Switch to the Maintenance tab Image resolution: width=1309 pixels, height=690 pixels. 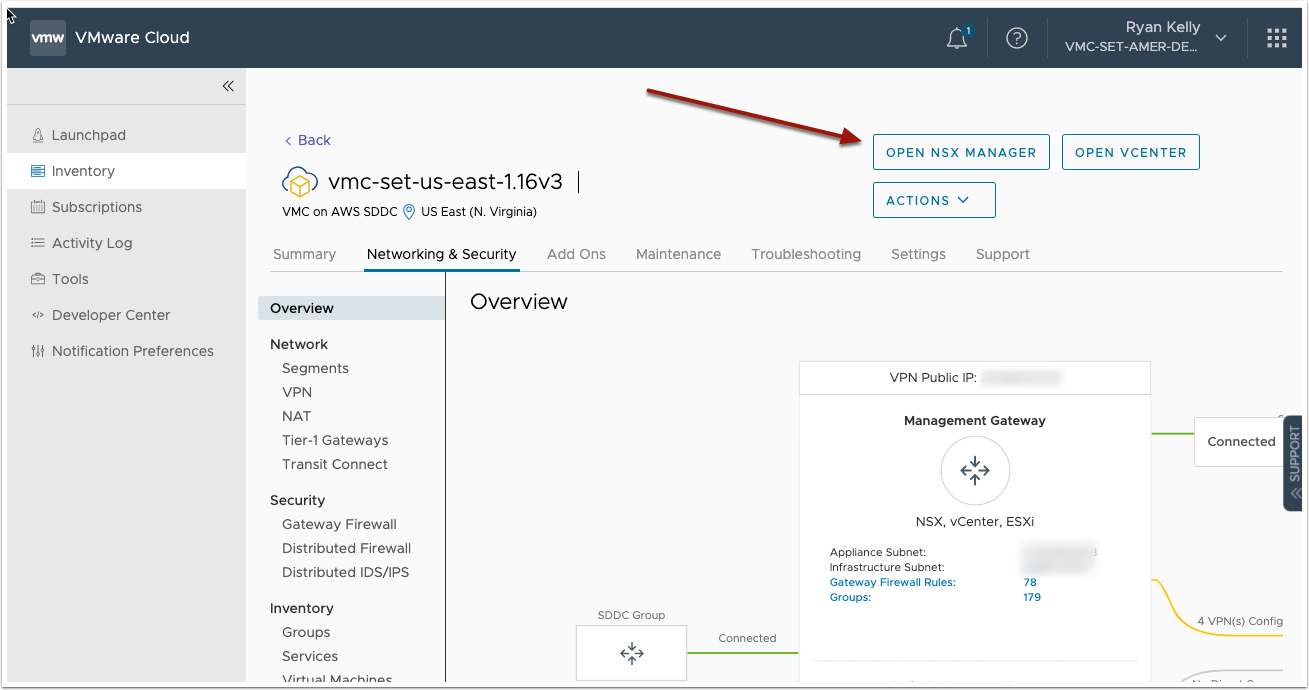[678, 254]
